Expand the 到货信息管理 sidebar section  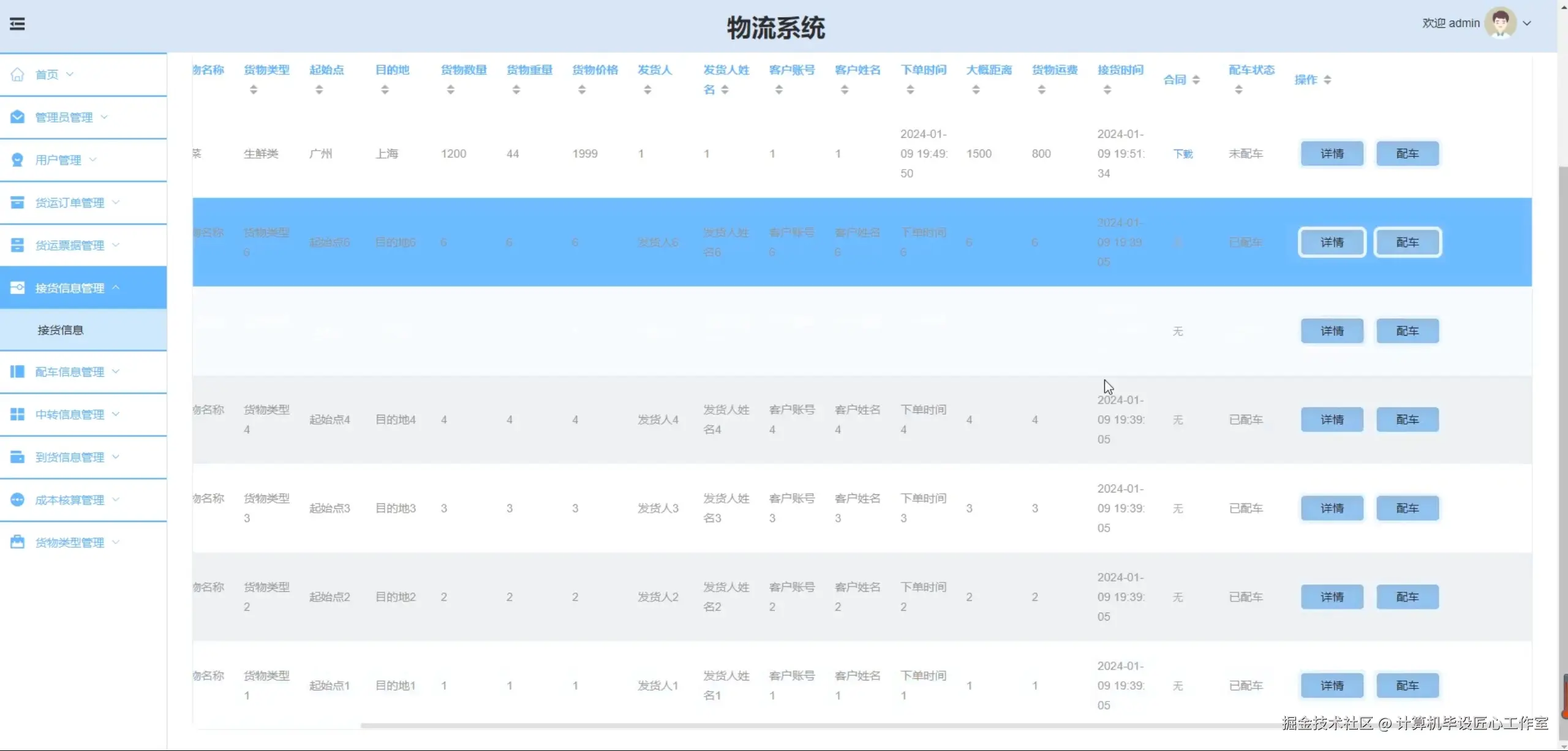69,458
